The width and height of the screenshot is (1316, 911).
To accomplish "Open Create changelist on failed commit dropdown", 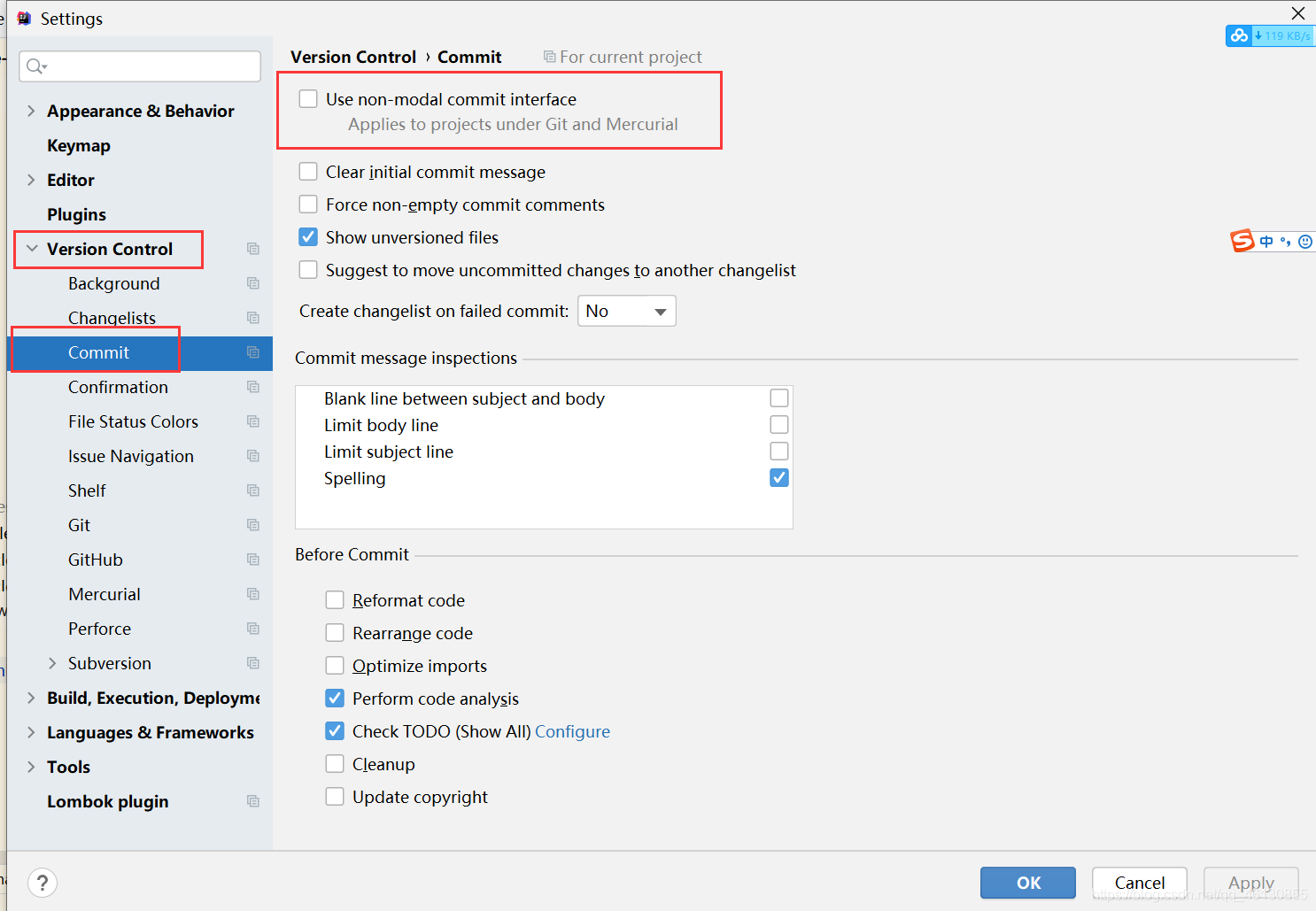I will click(x=627, y=311).
